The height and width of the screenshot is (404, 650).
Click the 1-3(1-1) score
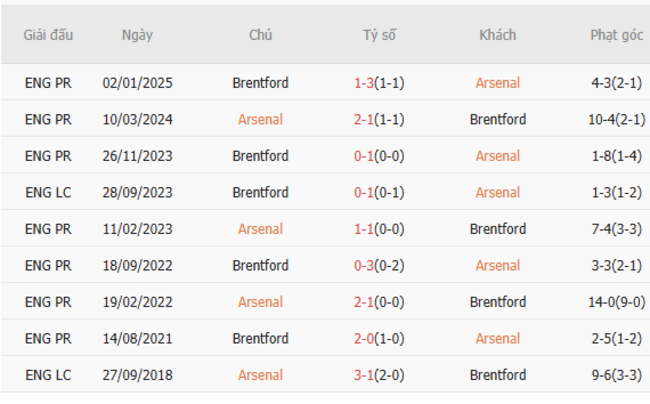(x=379, y=83)
